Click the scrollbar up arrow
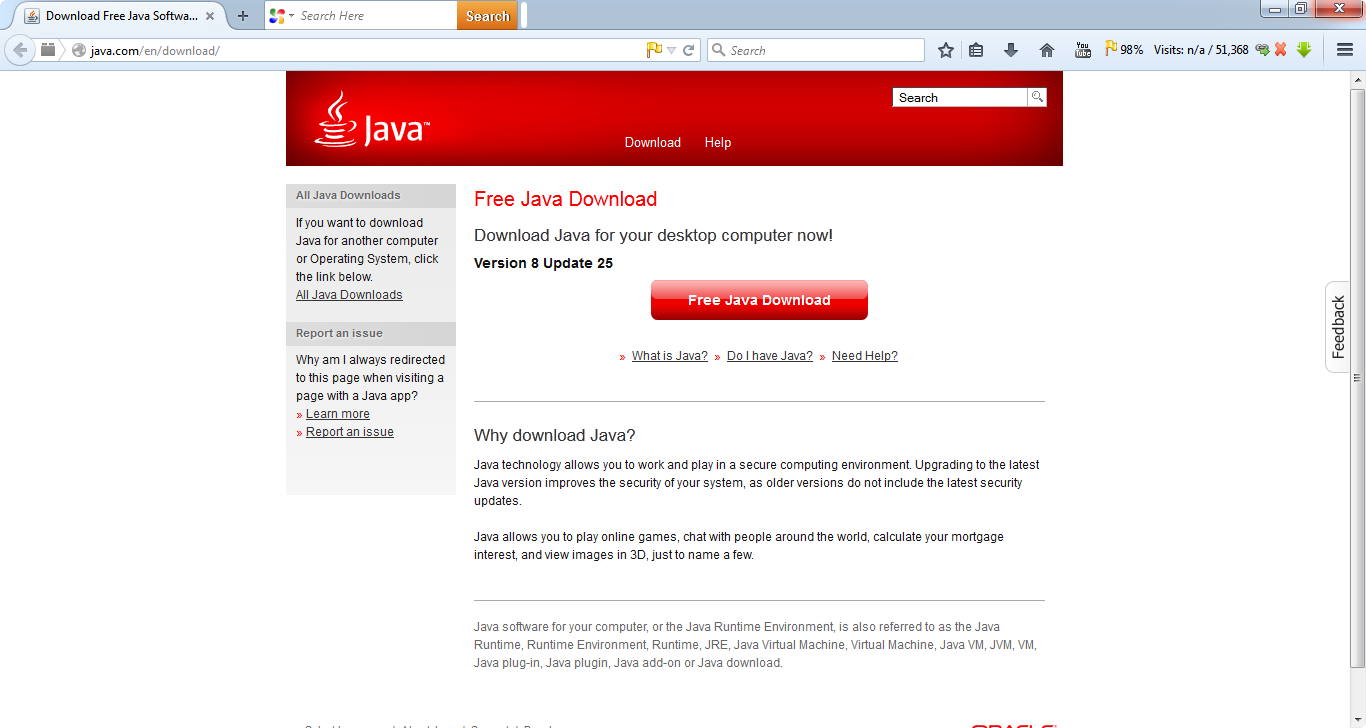Image resolution: width=1366 pixels, height=728 pixels. pyautogui.click(x=1357, y=78)
